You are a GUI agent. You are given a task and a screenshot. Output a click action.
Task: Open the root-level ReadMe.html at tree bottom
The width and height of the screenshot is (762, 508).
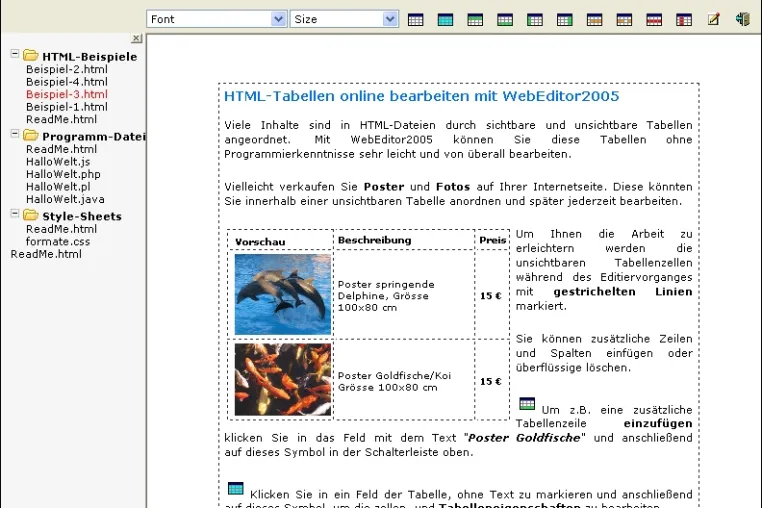(46, 254)
